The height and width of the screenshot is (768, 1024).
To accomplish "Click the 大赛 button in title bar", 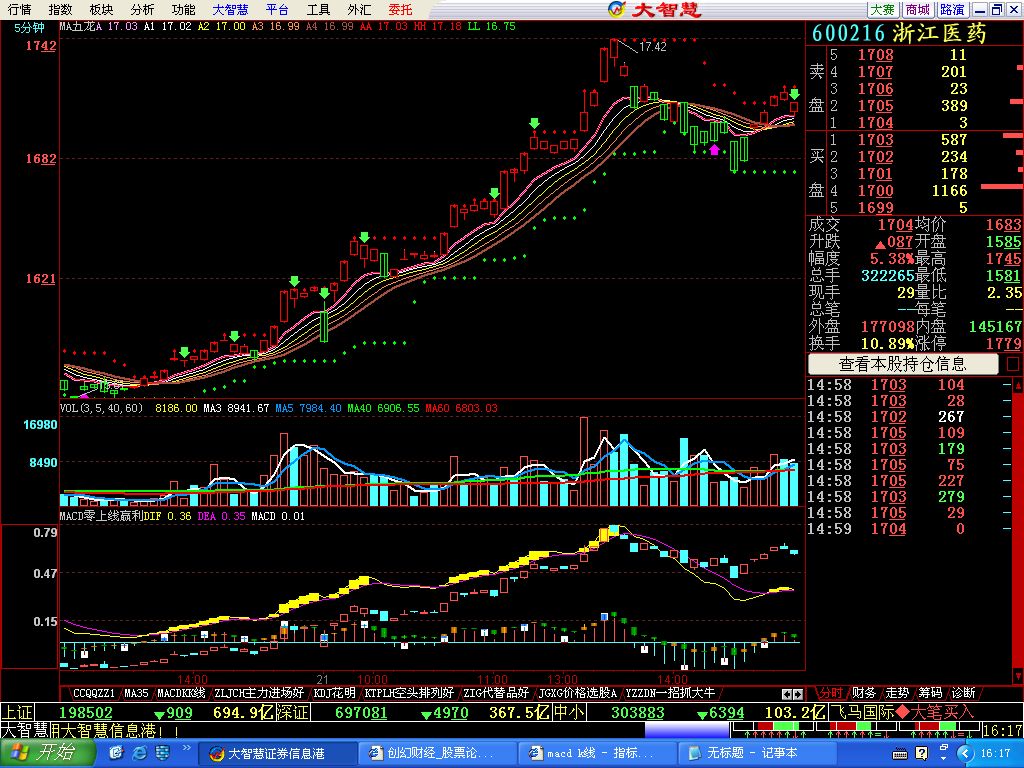I will pos(882,9).
